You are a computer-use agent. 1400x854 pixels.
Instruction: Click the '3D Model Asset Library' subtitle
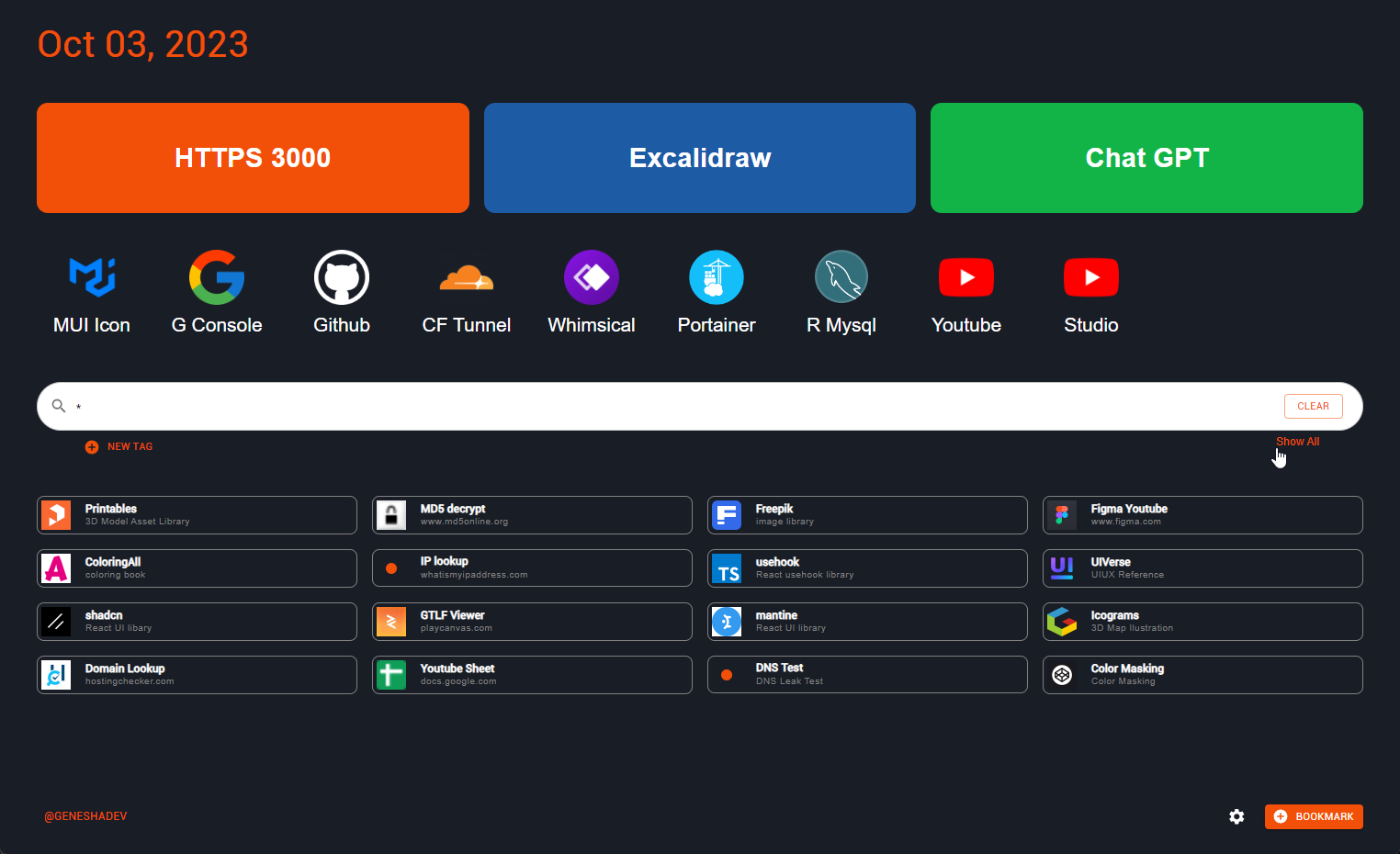click(x=138, y=522)
